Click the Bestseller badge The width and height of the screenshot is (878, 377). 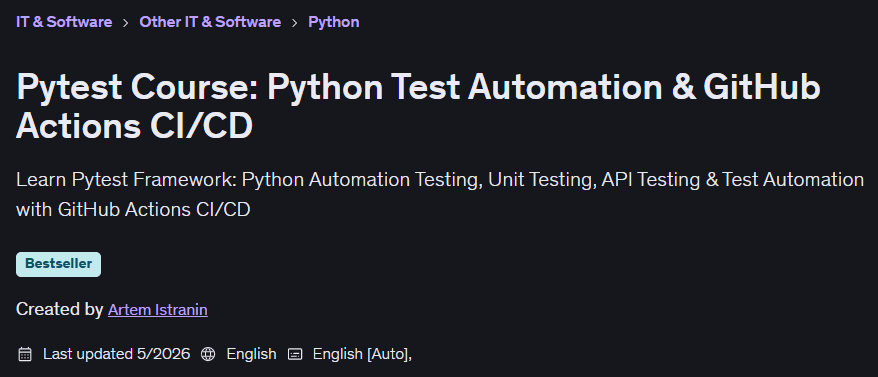pos(58,264)
